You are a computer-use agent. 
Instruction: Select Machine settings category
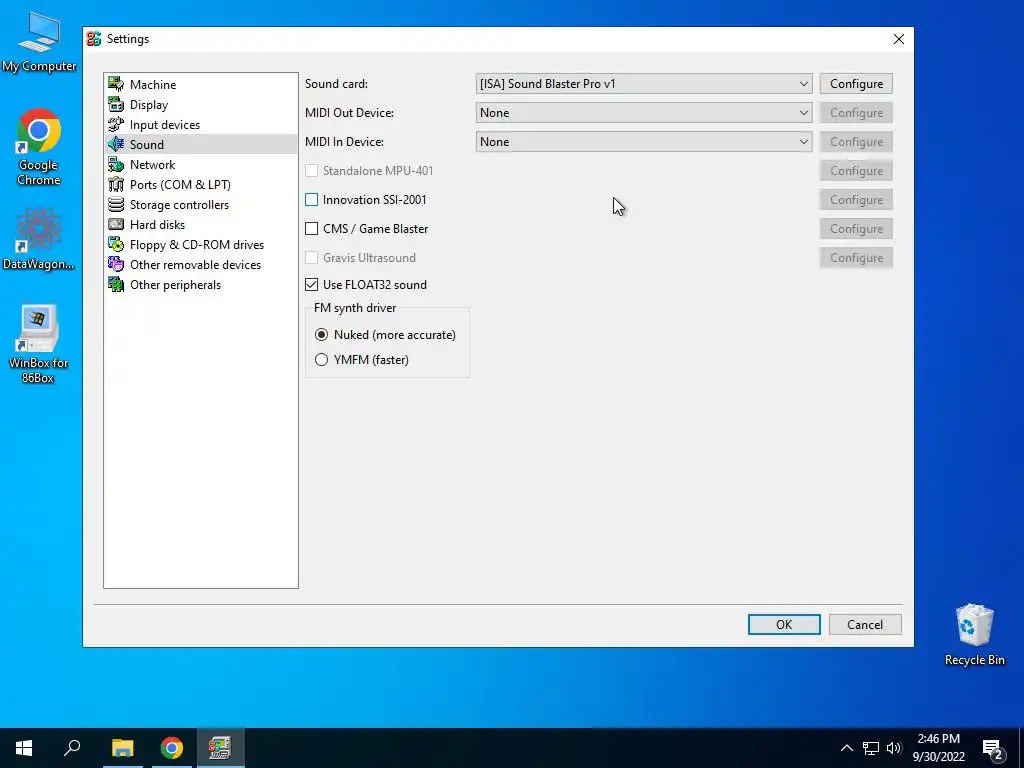tap(200, 84)
